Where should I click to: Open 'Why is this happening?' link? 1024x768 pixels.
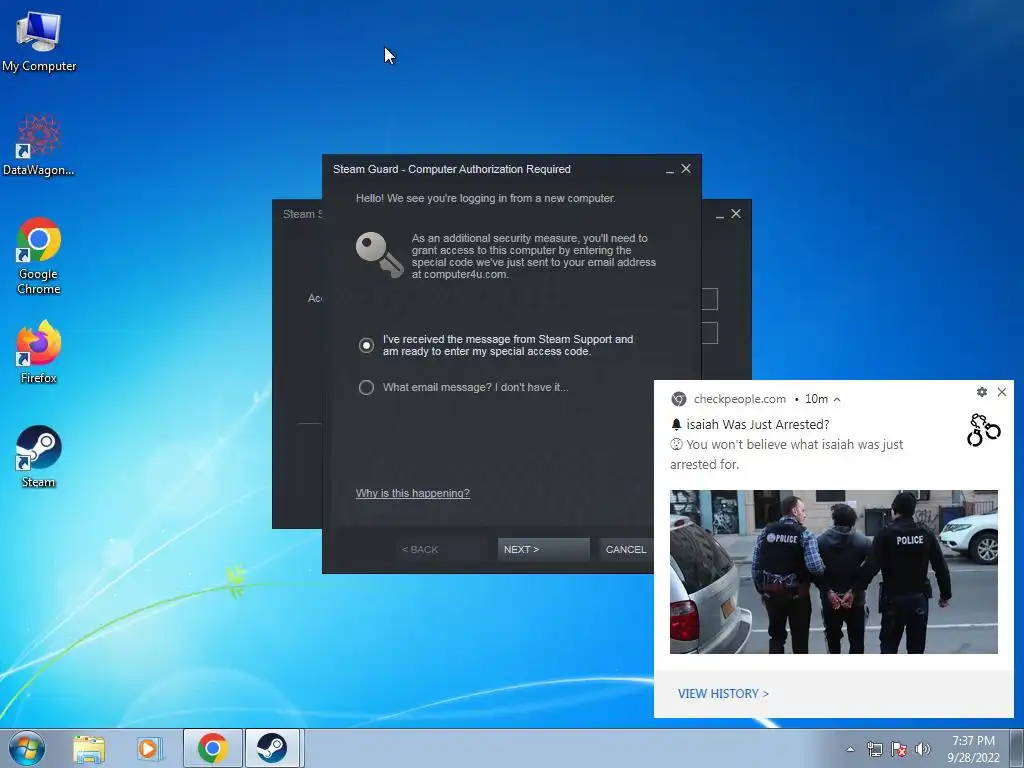[x=413, y=493]
